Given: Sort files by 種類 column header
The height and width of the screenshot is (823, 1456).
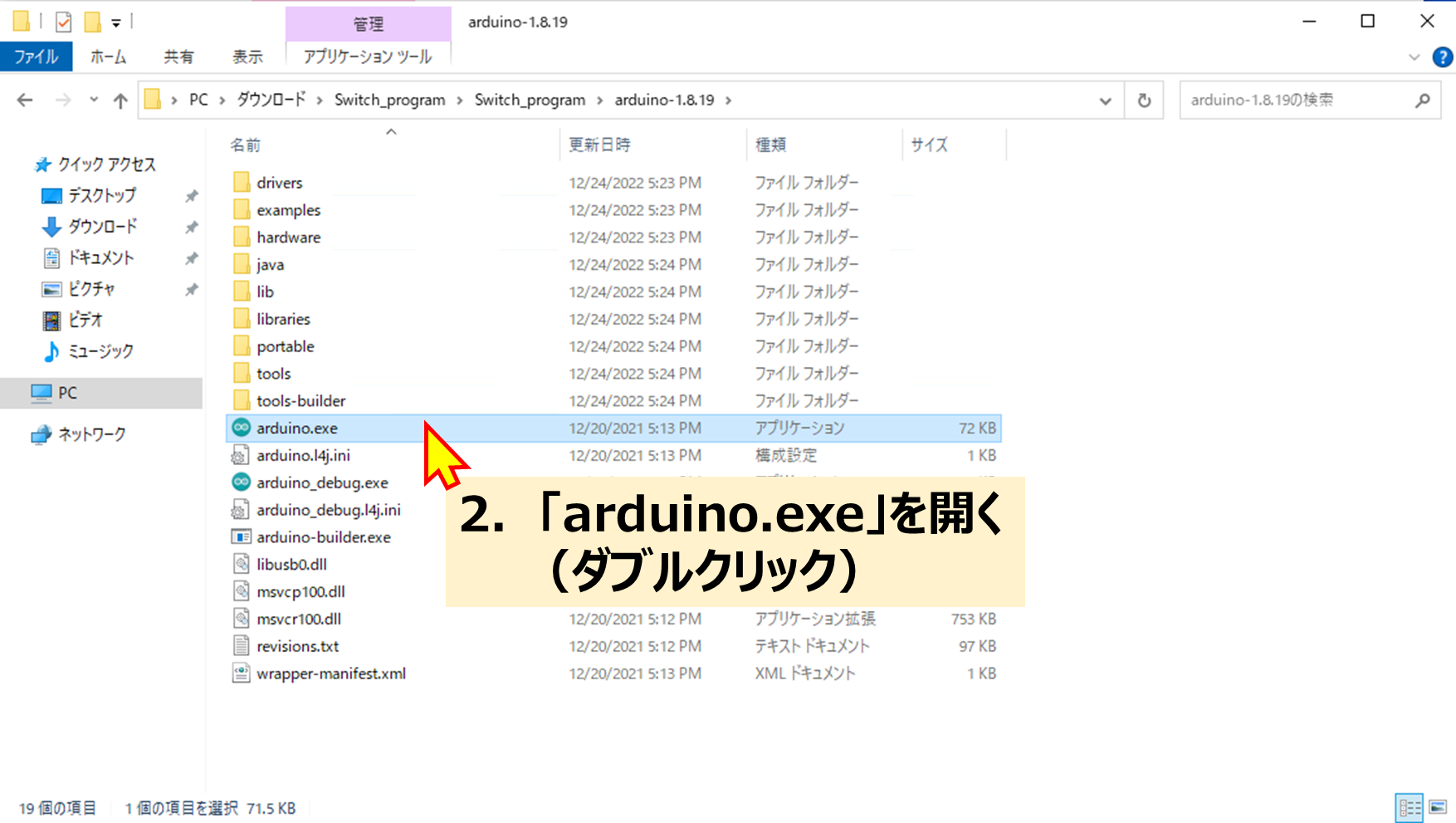Looking at the screenshot, I should click(770, 145).
